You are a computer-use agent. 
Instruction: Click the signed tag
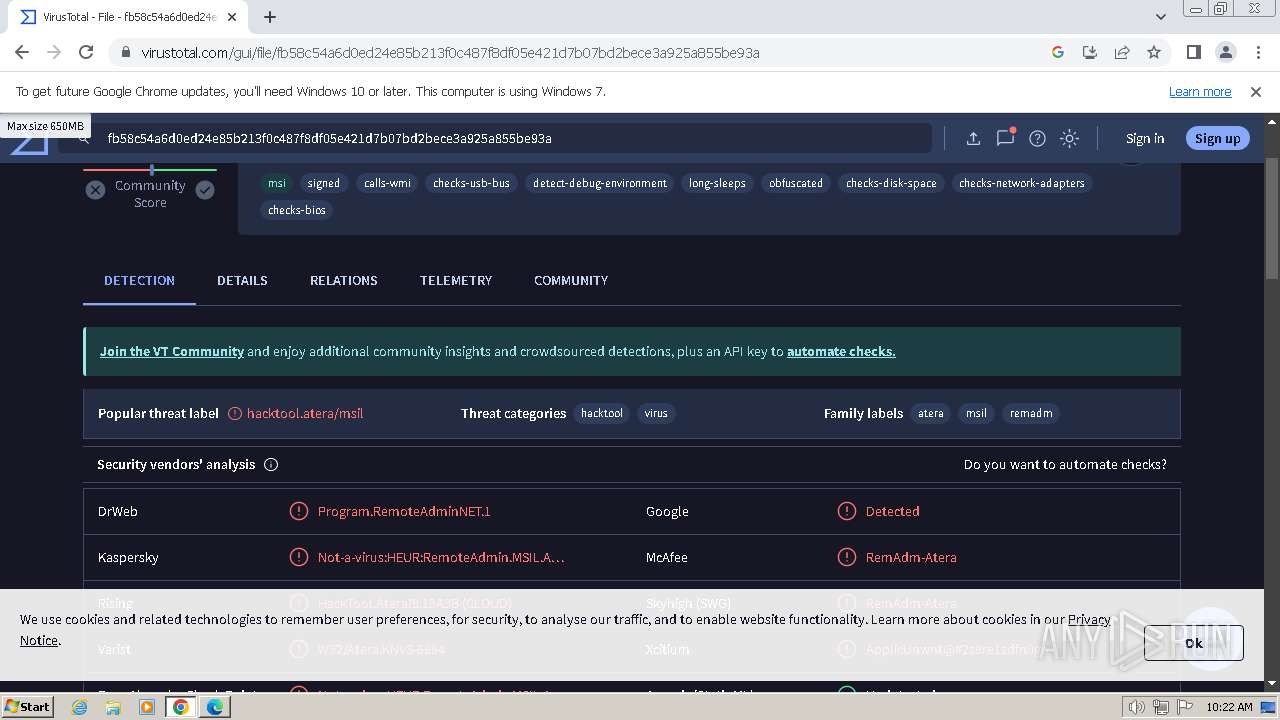323,183
